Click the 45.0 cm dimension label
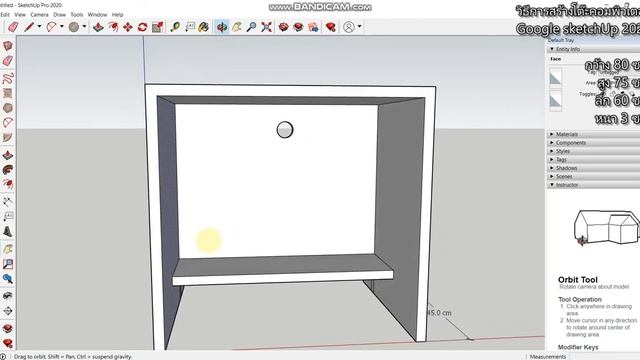The image size is (640, 360). (439, 313)
